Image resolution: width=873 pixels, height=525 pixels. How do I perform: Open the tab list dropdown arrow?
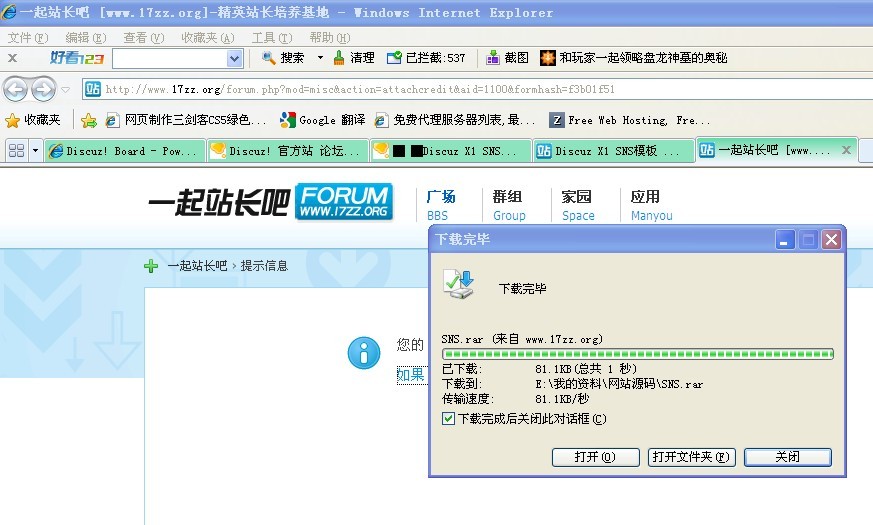click(x=36, y=150)
